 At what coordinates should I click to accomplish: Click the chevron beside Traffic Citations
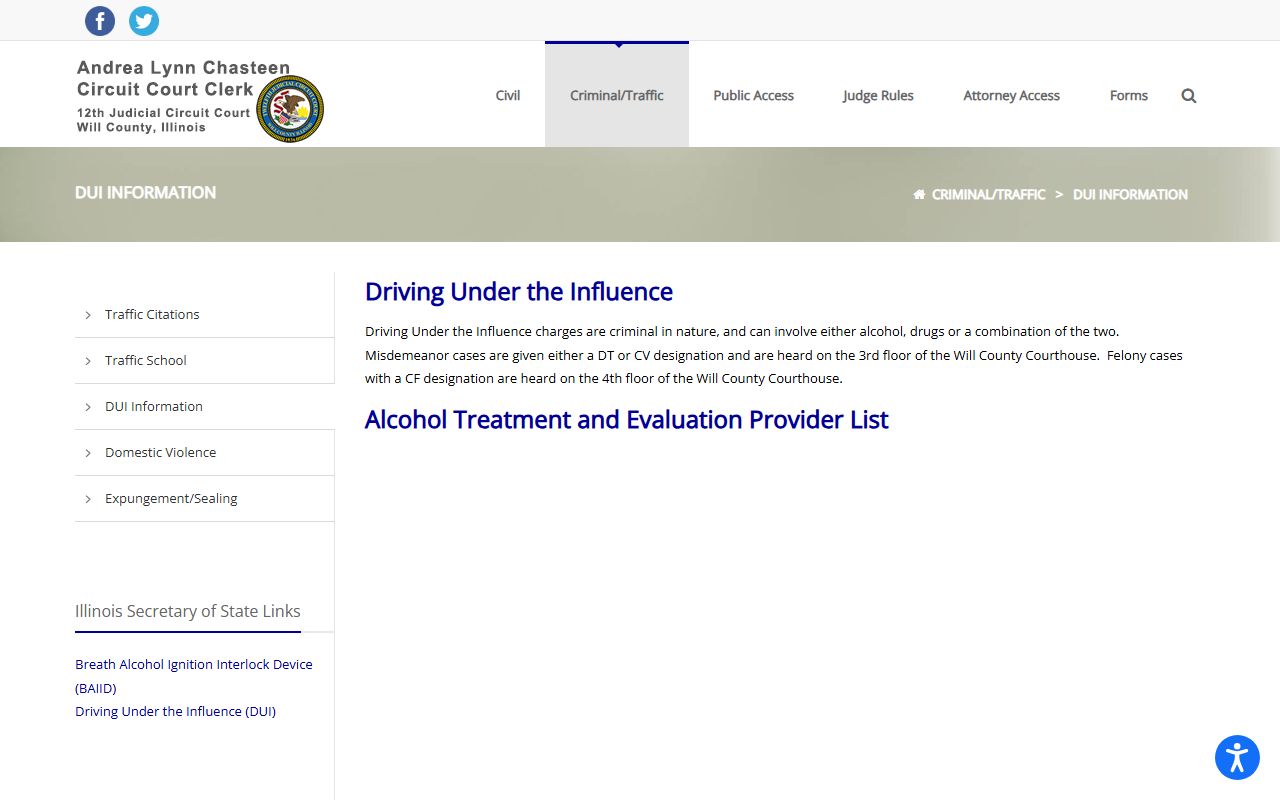[x=88, y=315]
